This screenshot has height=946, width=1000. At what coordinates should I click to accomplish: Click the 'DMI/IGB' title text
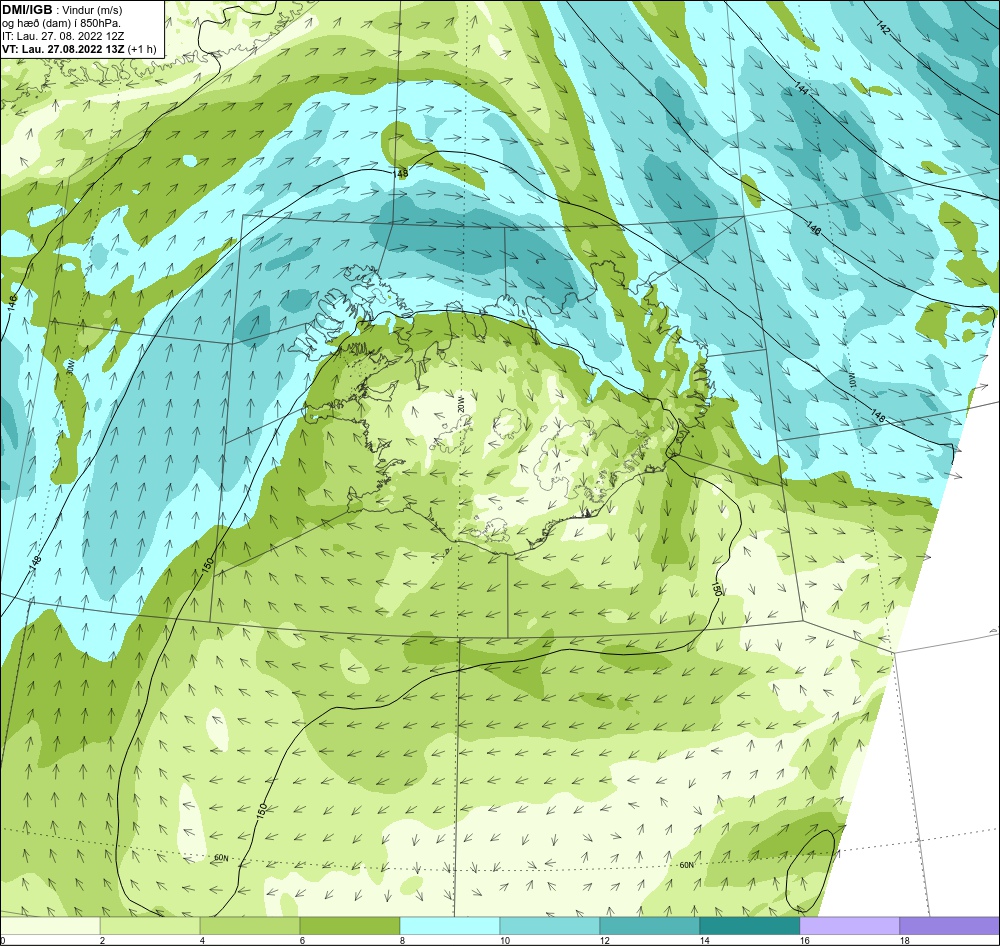[27, 10]
